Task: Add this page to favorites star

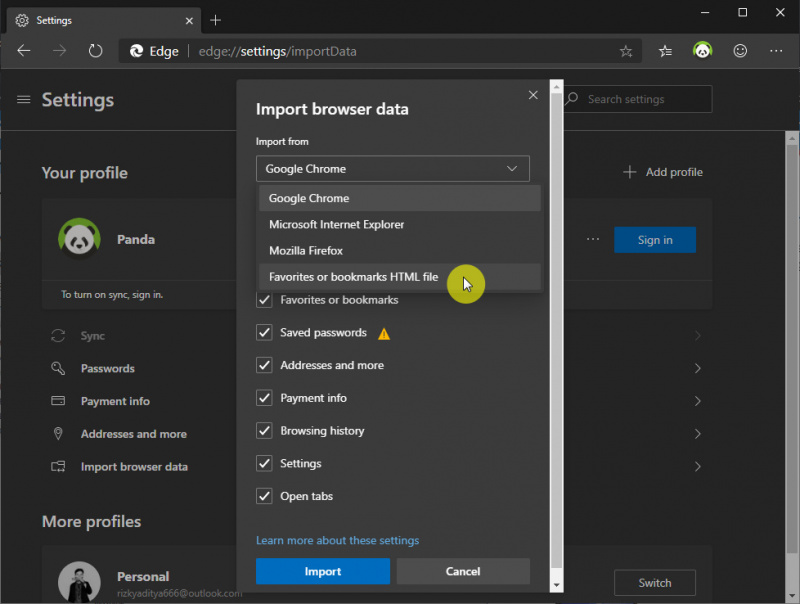Action: (626, 51)
